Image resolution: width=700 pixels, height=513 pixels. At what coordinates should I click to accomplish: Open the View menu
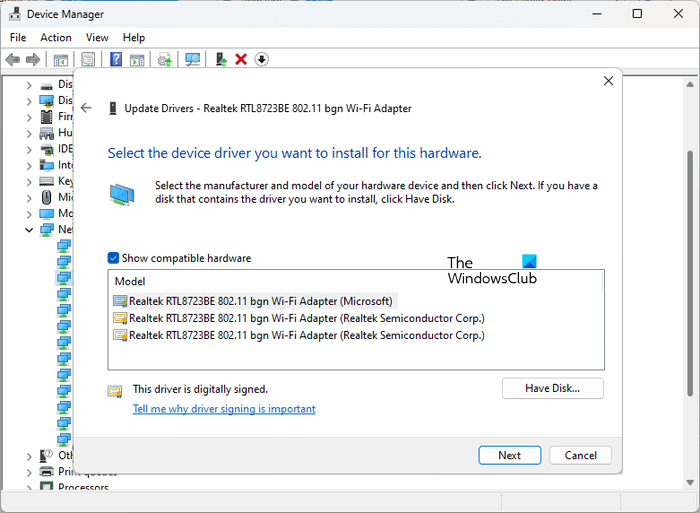[x=97, y=38]
